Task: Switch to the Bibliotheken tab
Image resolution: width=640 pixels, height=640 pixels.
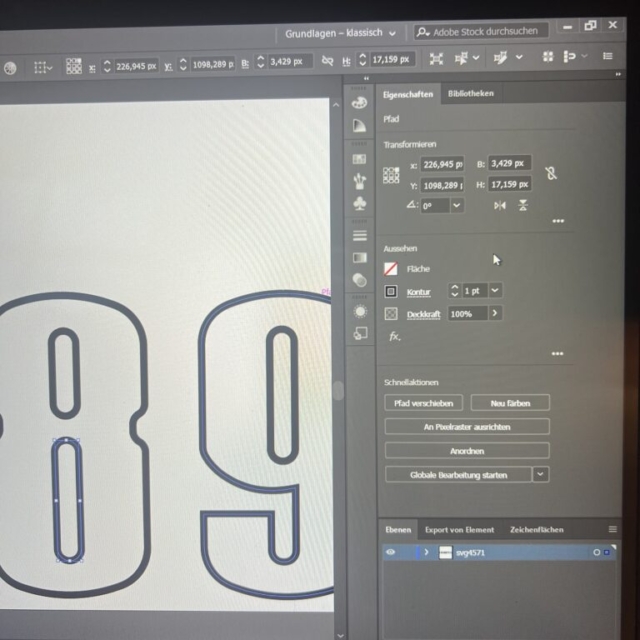Action: click(470, 93)
